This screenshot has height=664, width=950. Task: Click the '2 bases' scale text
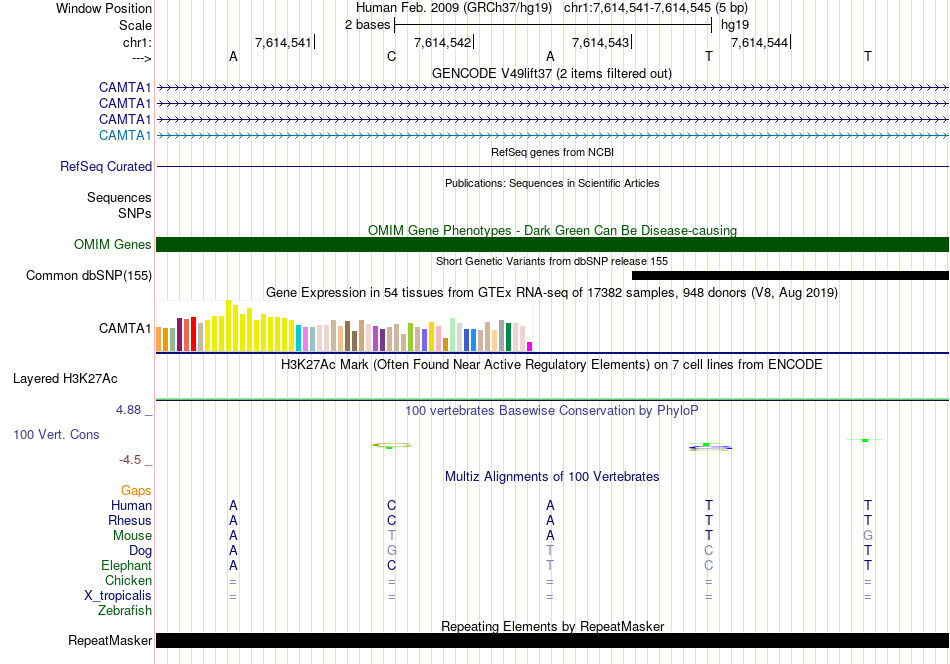[367, 25]
